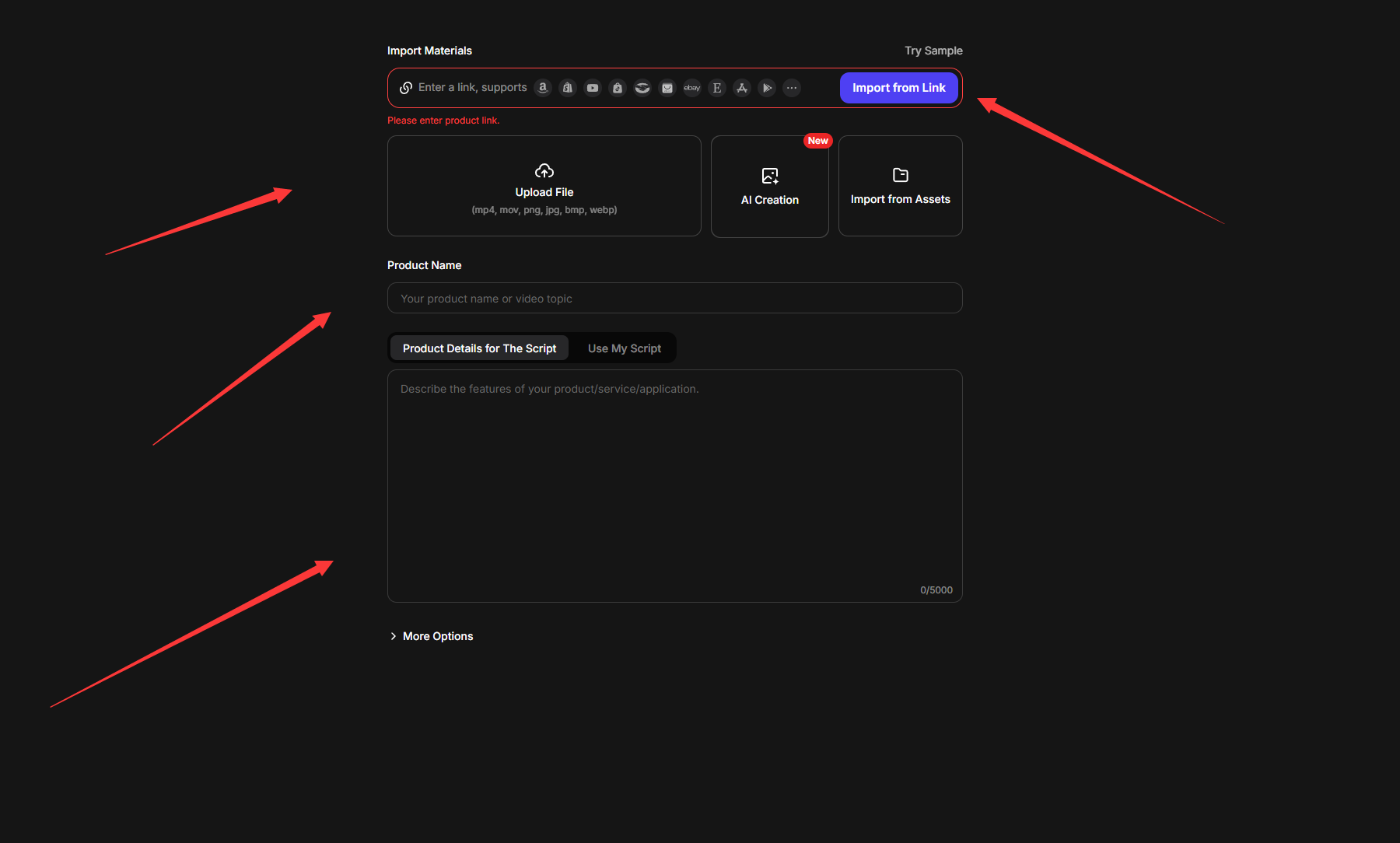Open the Try Sample link
This screenshot has height=843, width=1400.
pos(933,51)
